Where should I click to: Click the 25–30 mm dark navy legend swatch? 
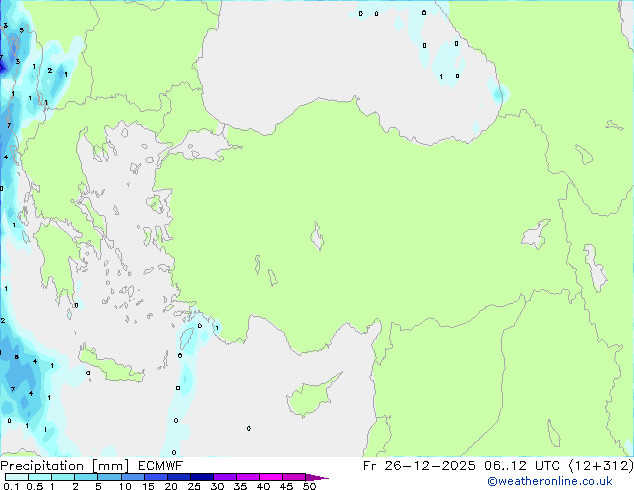pos(202,477)
